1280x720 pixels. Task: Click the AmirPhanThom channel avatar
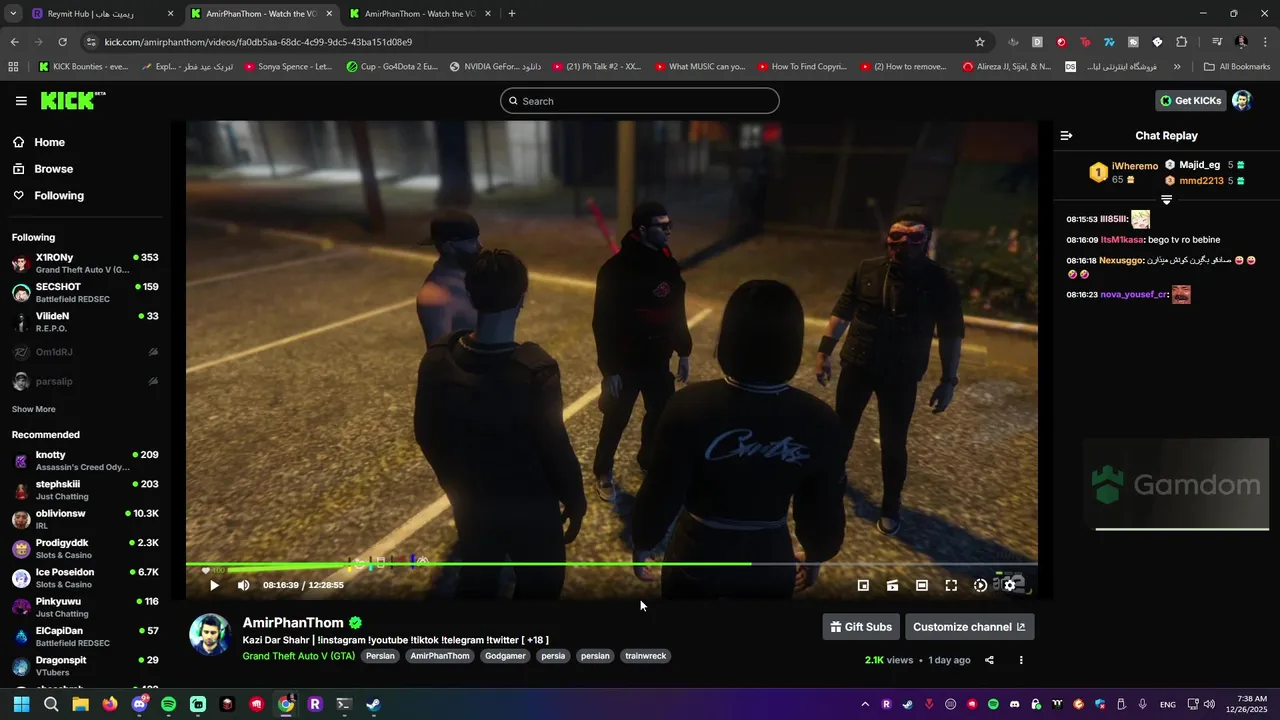pos(210,635)
